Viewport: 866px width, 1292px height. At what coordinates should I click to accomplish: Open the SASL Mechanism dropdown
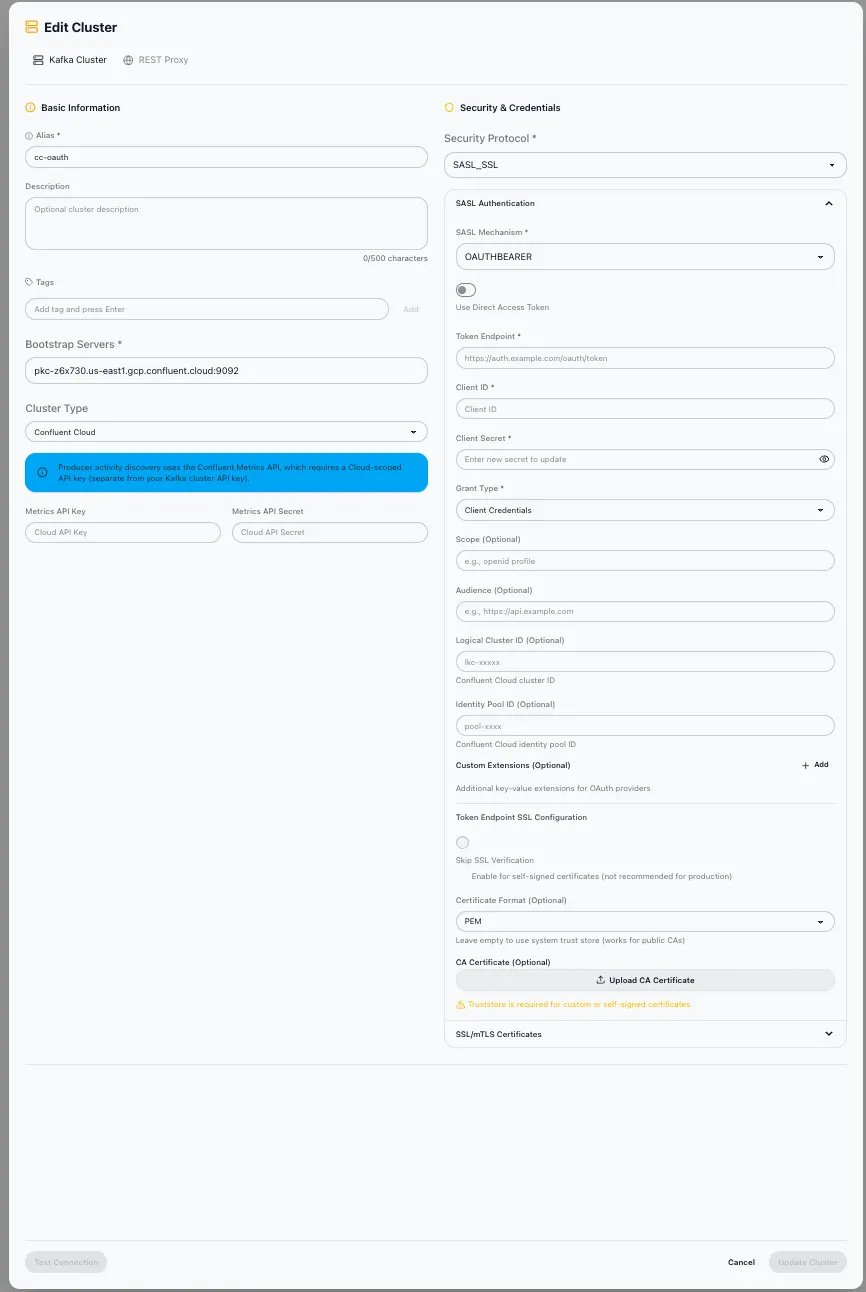point(644,256)
